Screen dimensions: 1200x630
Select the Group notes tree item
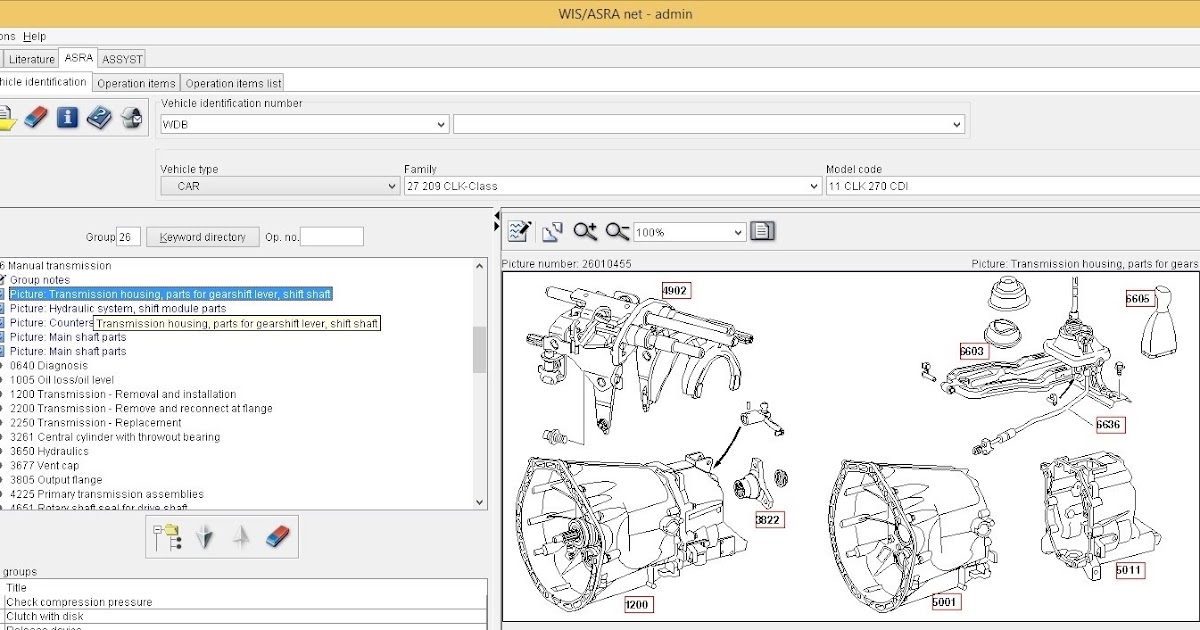[40, 280]
